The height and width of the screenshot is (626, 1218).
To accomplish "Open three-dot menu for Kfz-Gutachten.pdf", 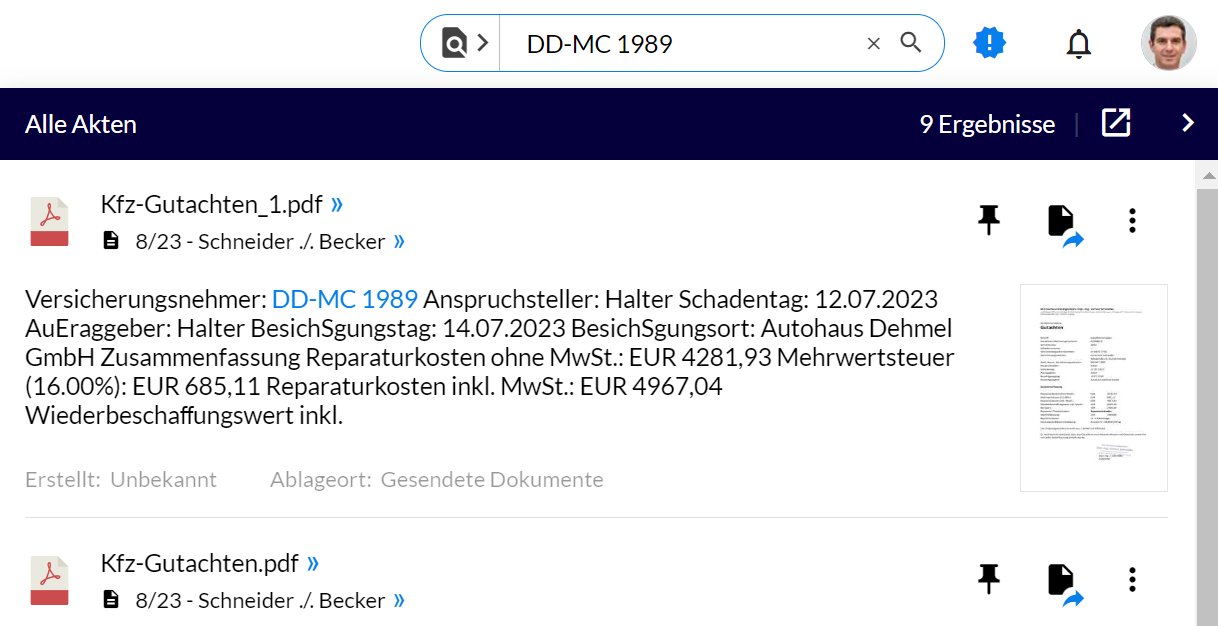I will pyautogui.click(x=1132, y=580).
